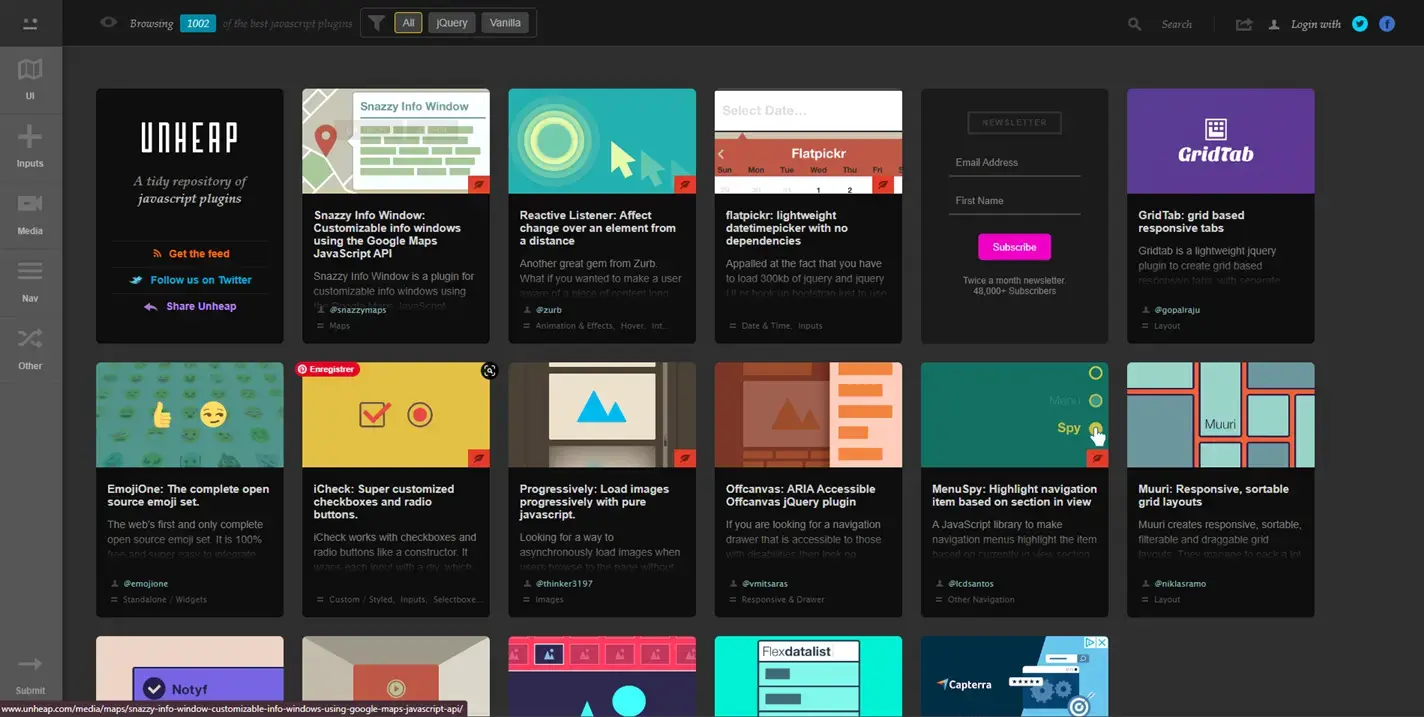Select the All filter
Viewport: 1424px width, 717px height.
click(x=408, y=23)
